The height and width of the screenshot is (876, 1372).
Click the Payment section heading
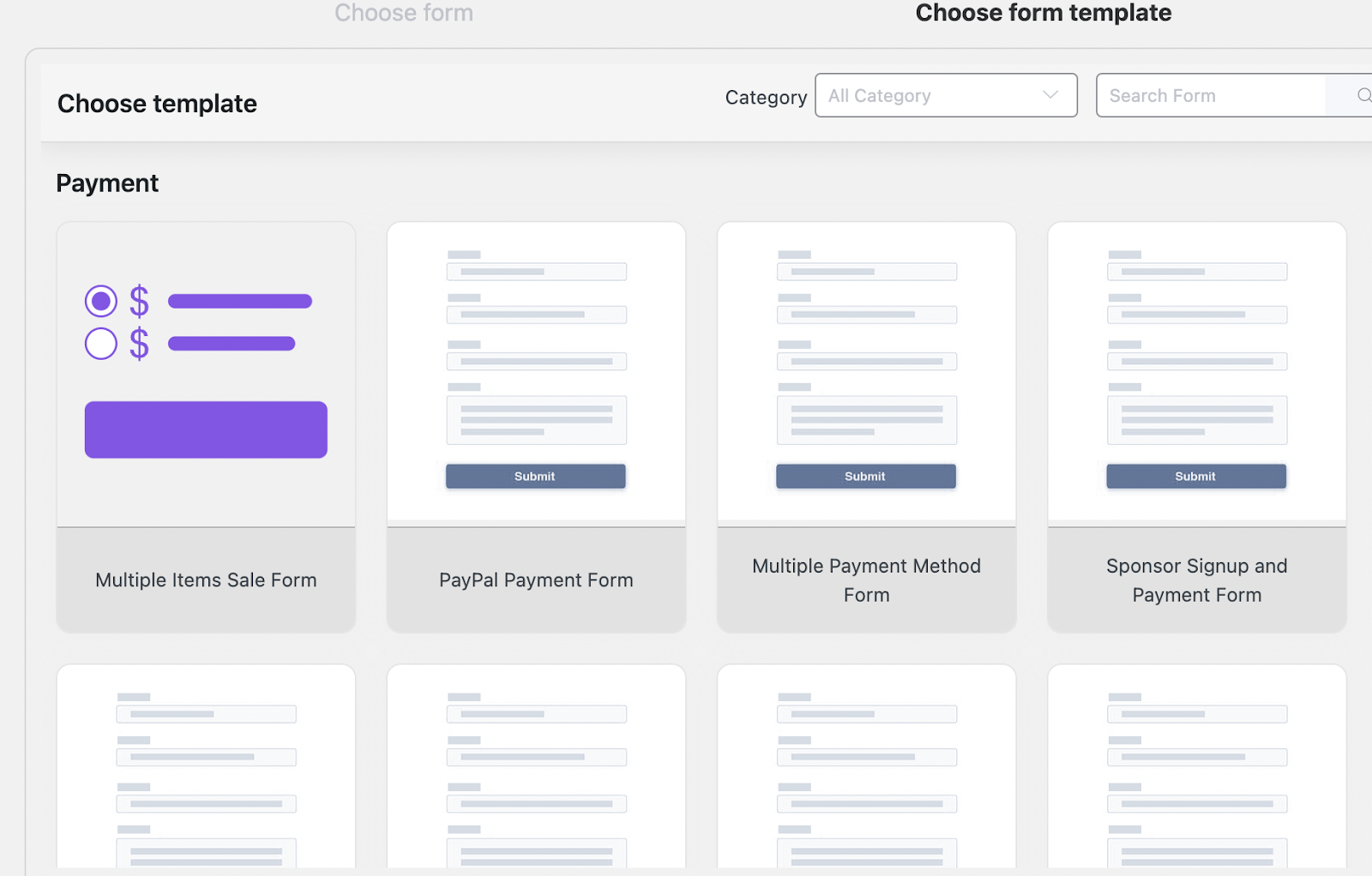pyautogui.click(x=107, y=183)
